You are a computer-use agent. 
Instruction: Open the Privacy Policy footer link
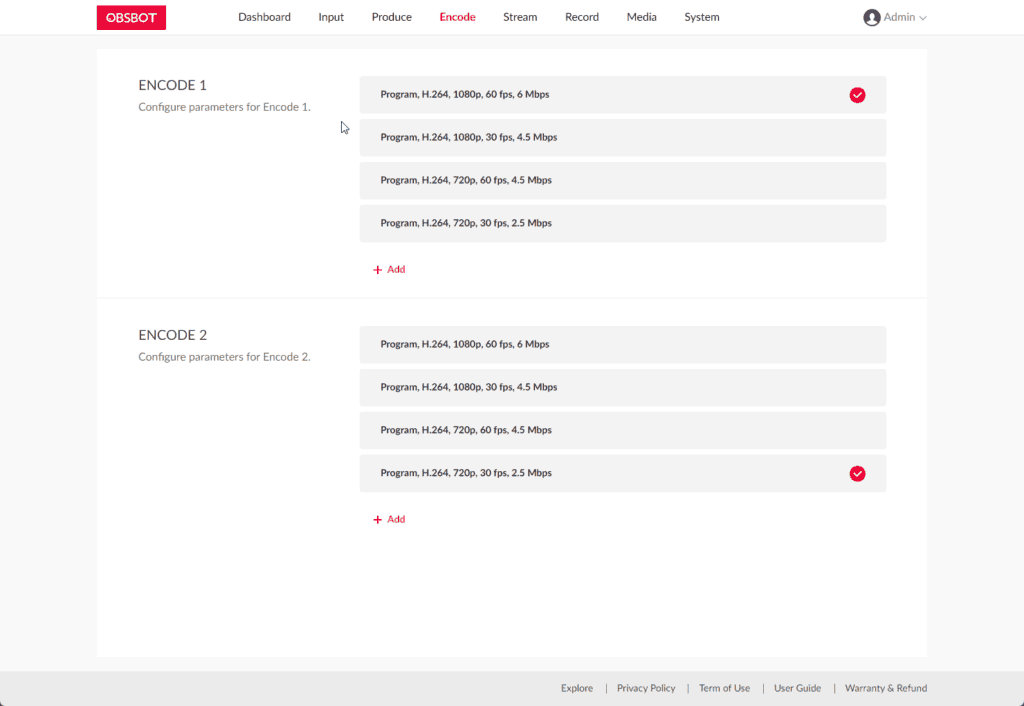(x=646, y=688)
